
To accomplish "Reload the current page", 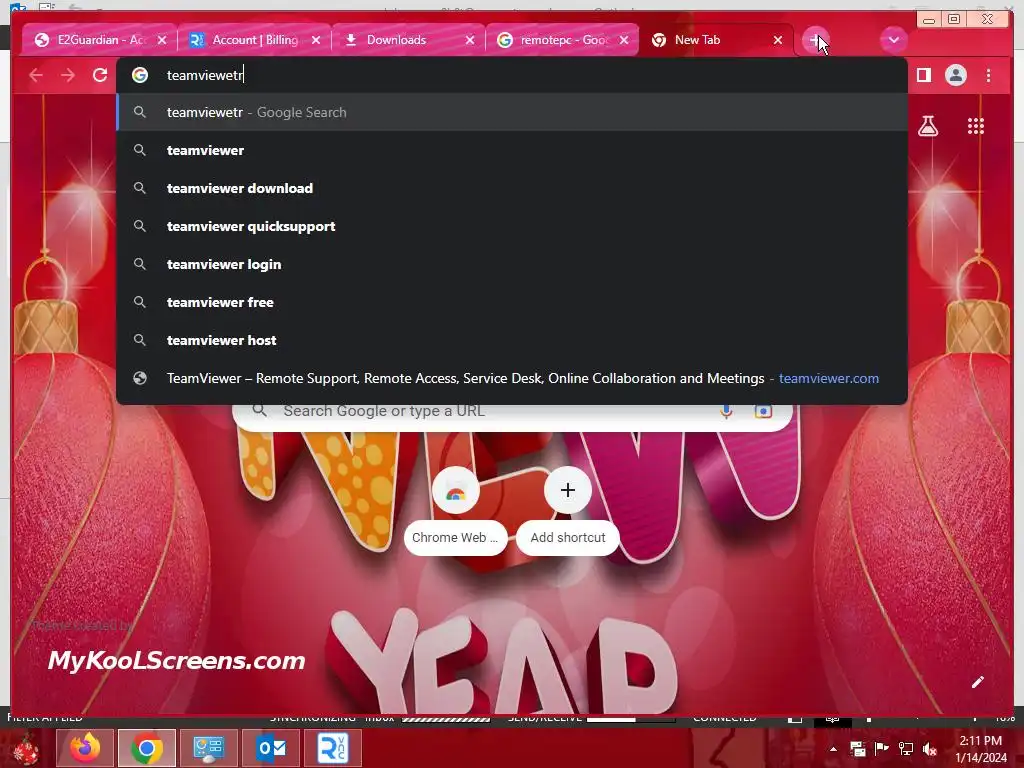I will point(100,76).
